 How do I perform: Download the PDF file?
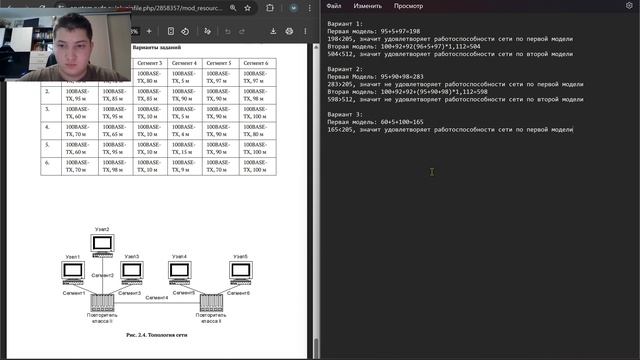(273, 31)
